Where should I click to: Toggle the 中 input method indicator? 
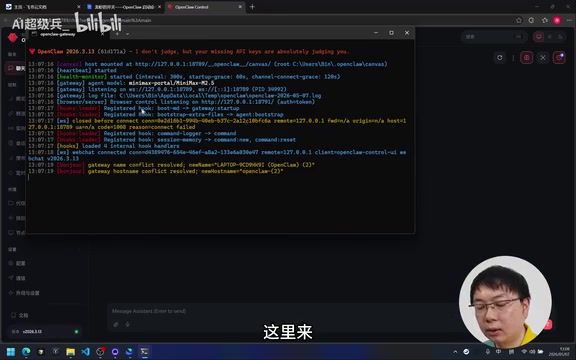498,352
